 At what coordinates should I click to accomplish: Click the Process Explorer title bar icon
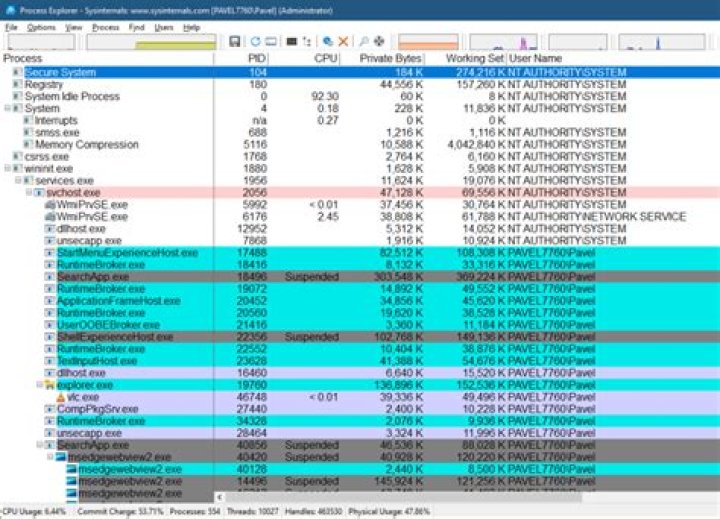click(10, 10)
